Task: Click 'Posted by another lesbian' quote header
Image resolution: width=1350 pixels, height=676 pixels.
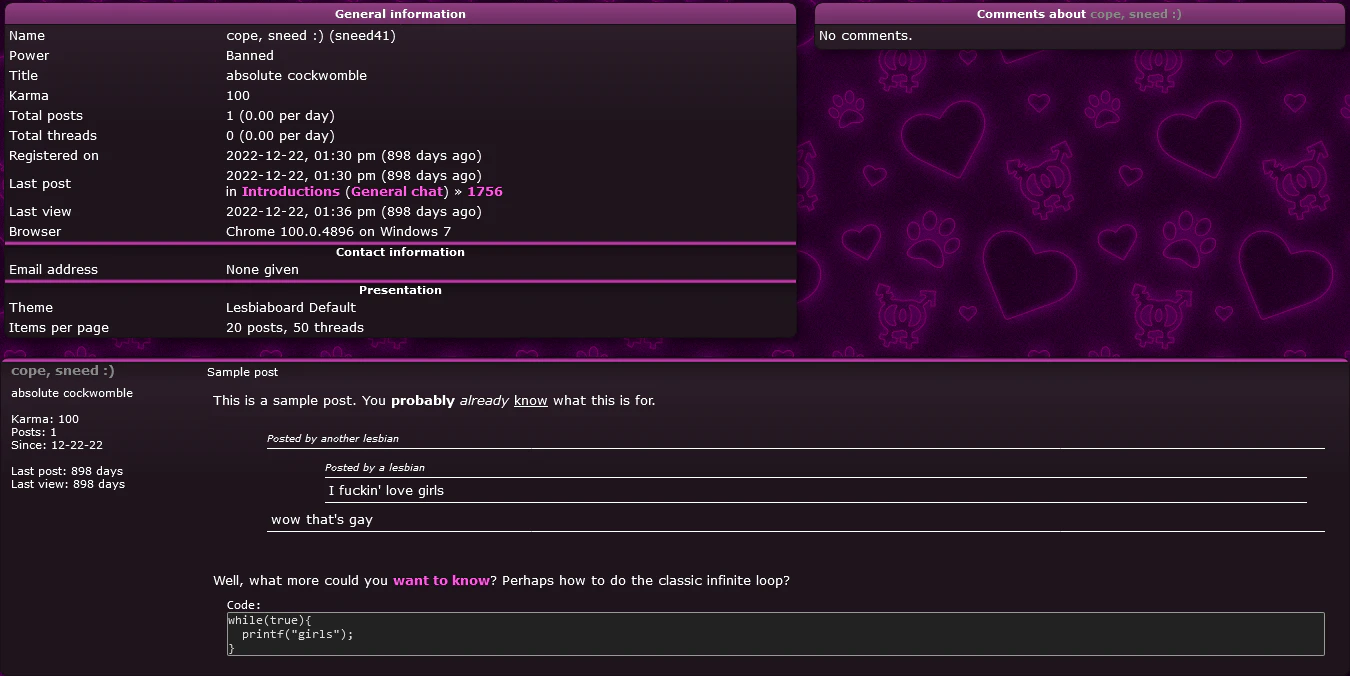Action: pos(333,439)
